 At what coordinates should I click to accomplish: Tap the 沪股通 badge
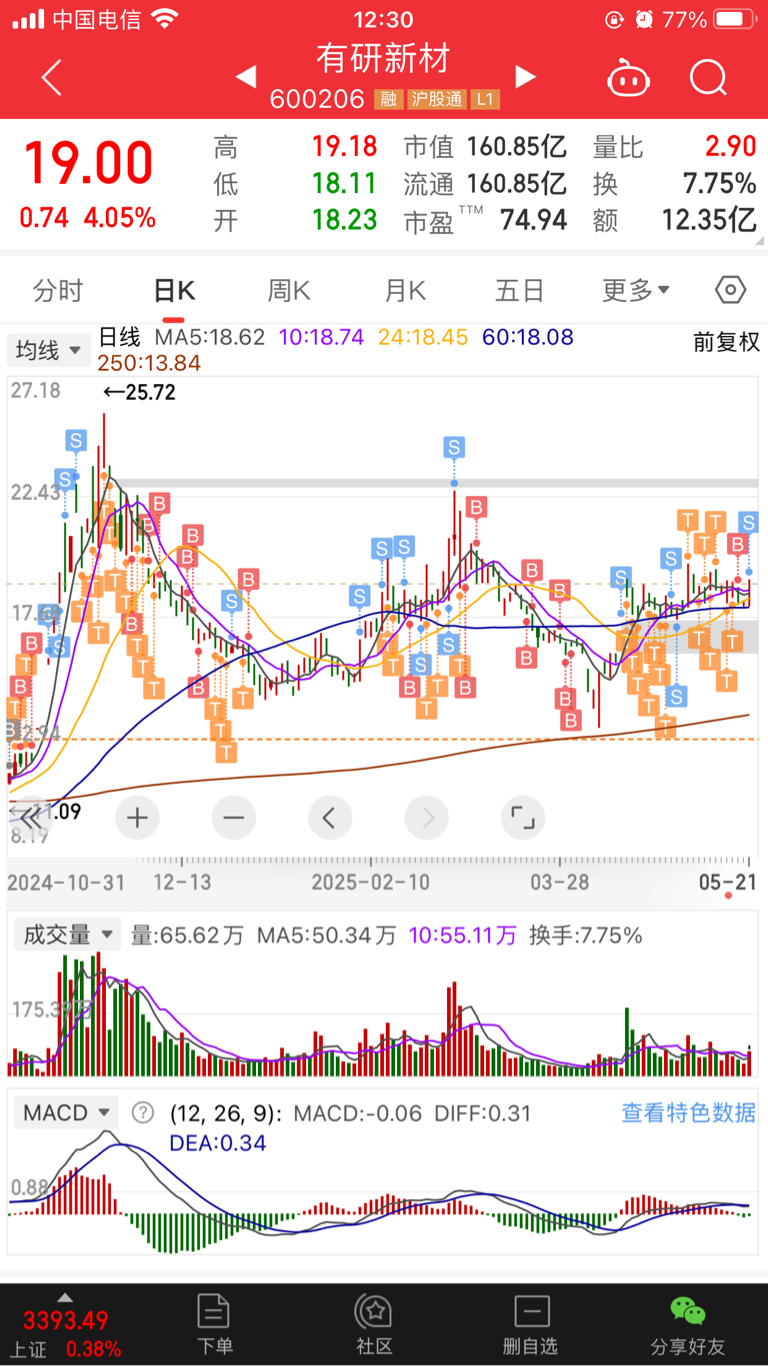[436, 99]
